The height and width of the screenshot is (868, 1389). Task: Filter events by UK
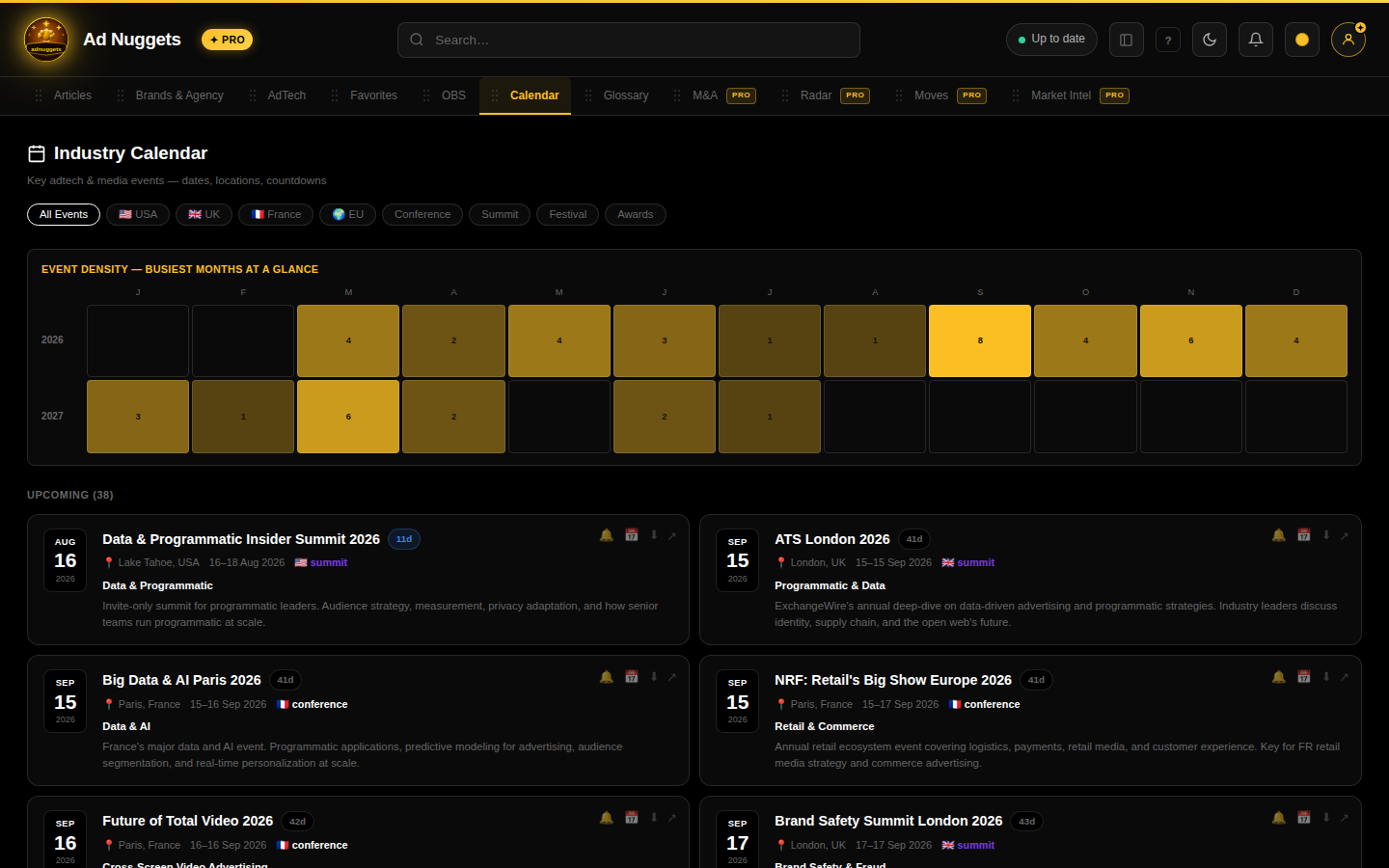204,214
